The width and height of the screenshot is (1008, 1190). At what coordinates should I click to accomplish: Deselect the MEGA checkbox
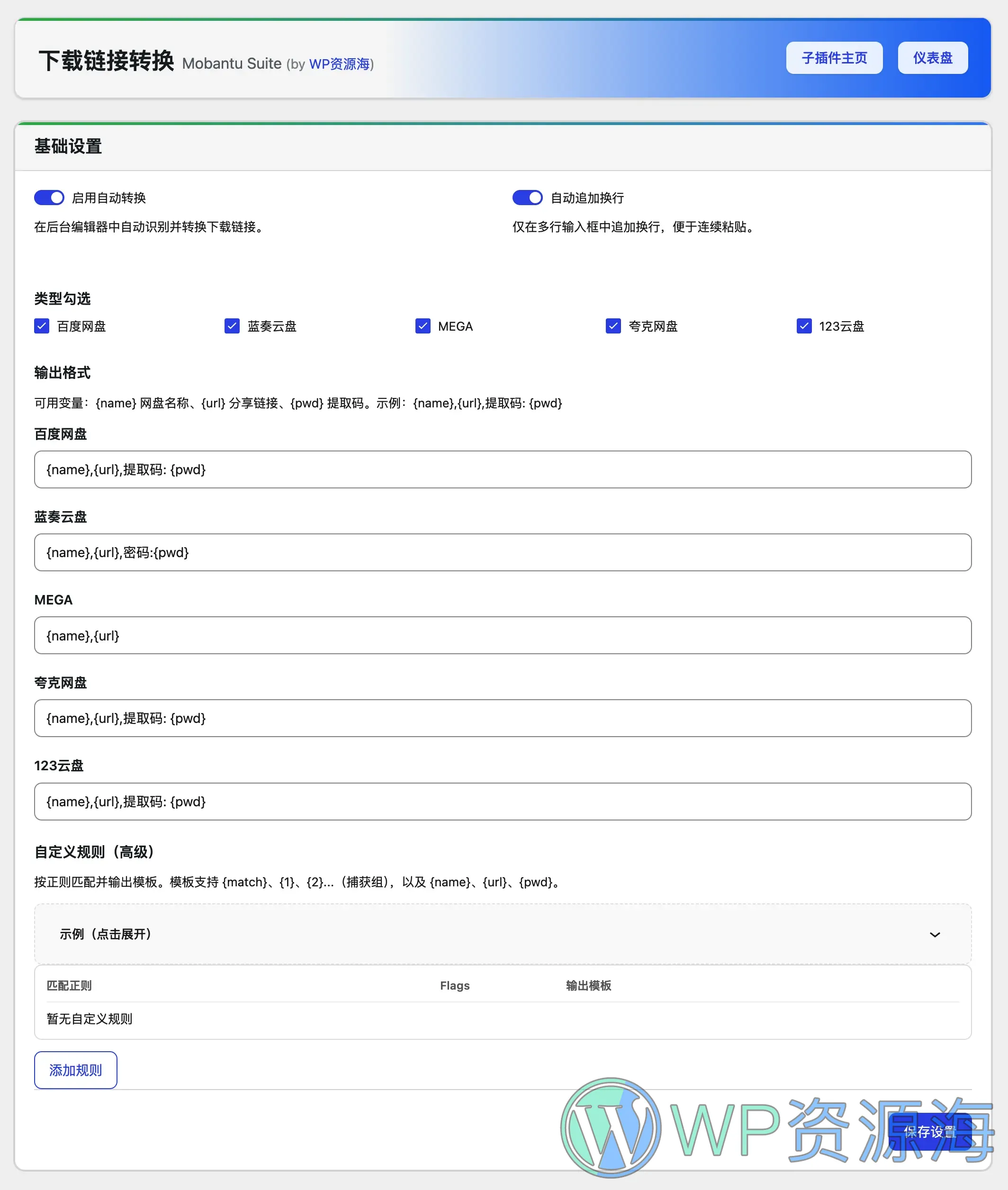tap(423, 326)
